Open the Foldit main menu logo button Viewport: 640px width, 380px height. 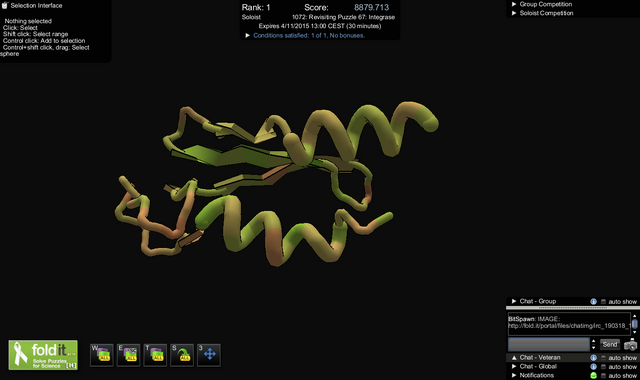point(43,355)
